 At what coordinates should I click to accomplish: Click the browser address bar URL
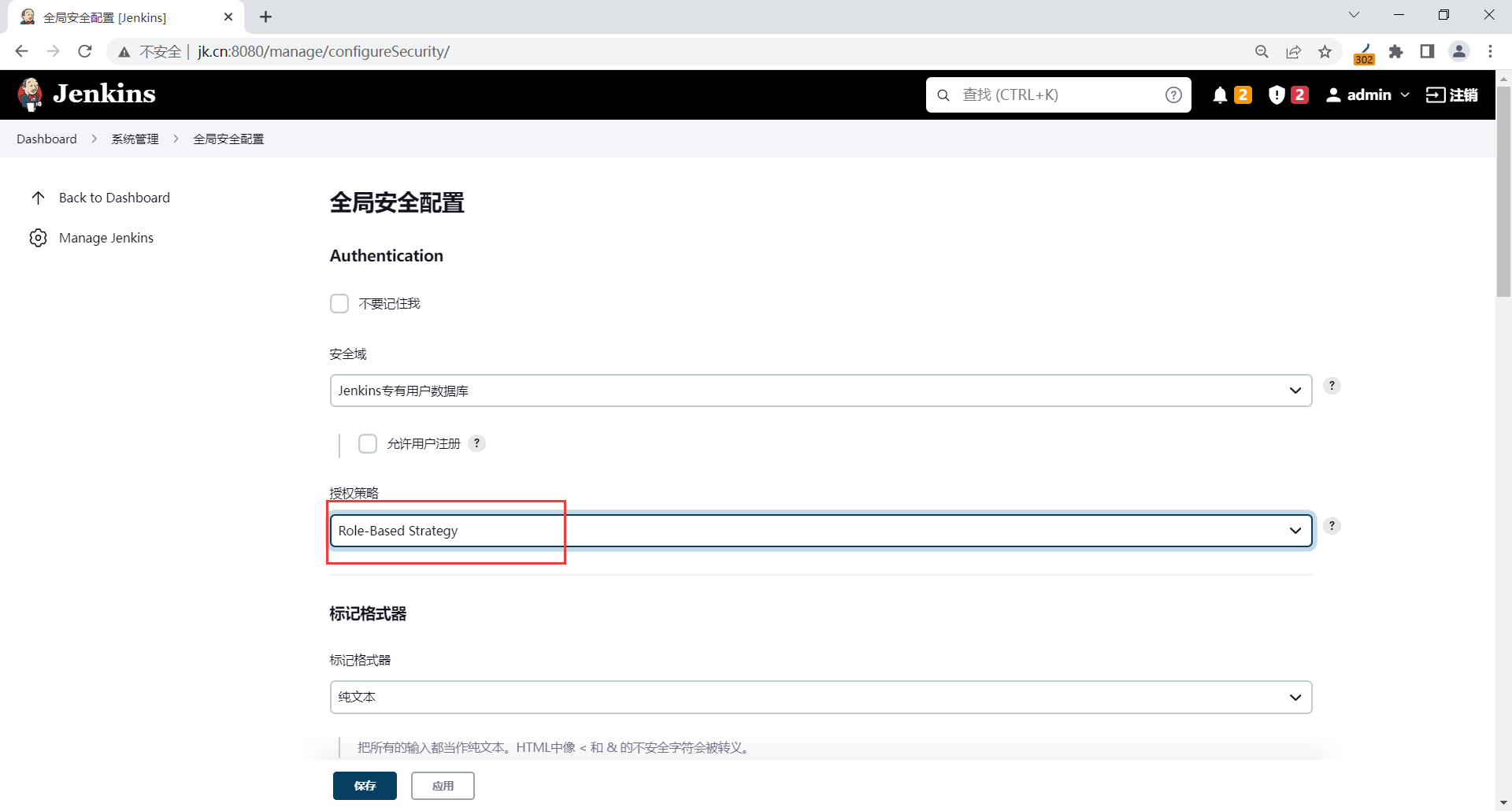(324, 51)
